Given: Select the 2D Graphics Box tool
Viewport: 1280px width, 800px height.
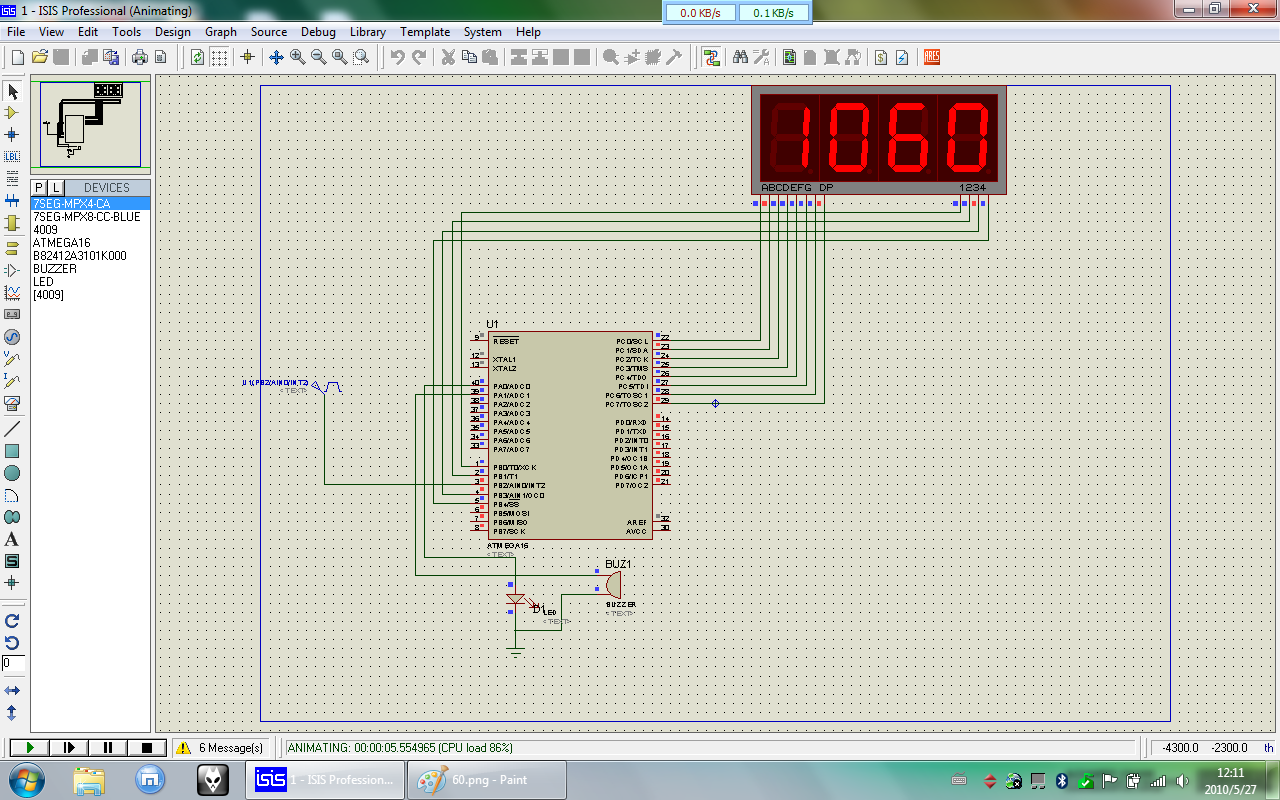Looking at the screenshot, I should (x=12, y=451).
